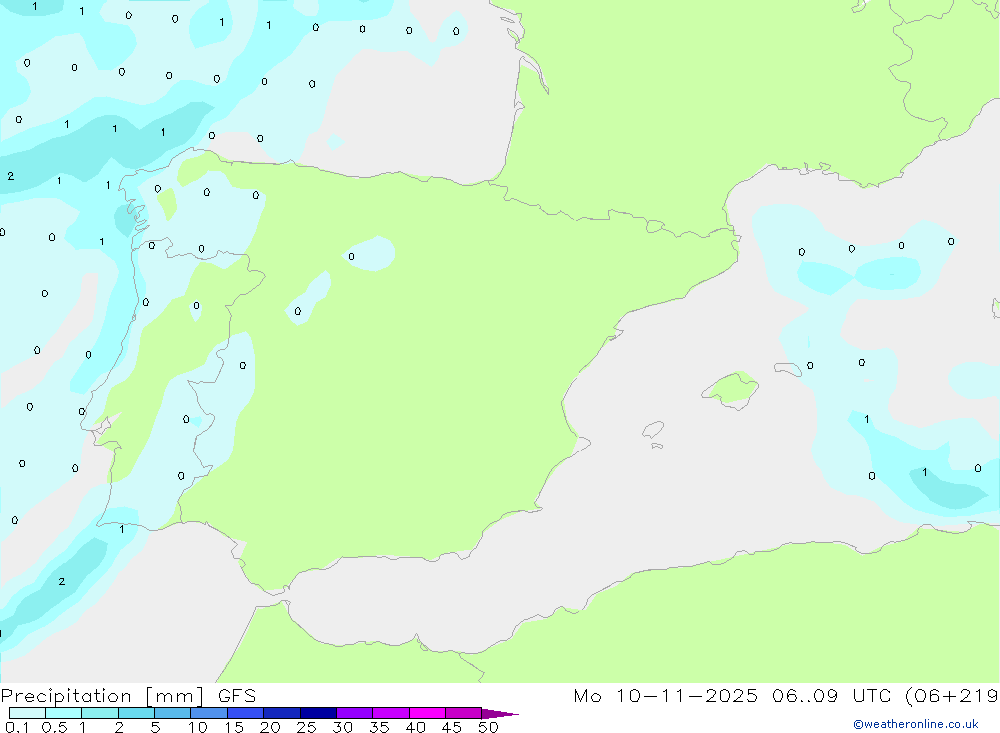Pick the 35–40 mm violet legend swatch
1000x733 pixels.
391,713
